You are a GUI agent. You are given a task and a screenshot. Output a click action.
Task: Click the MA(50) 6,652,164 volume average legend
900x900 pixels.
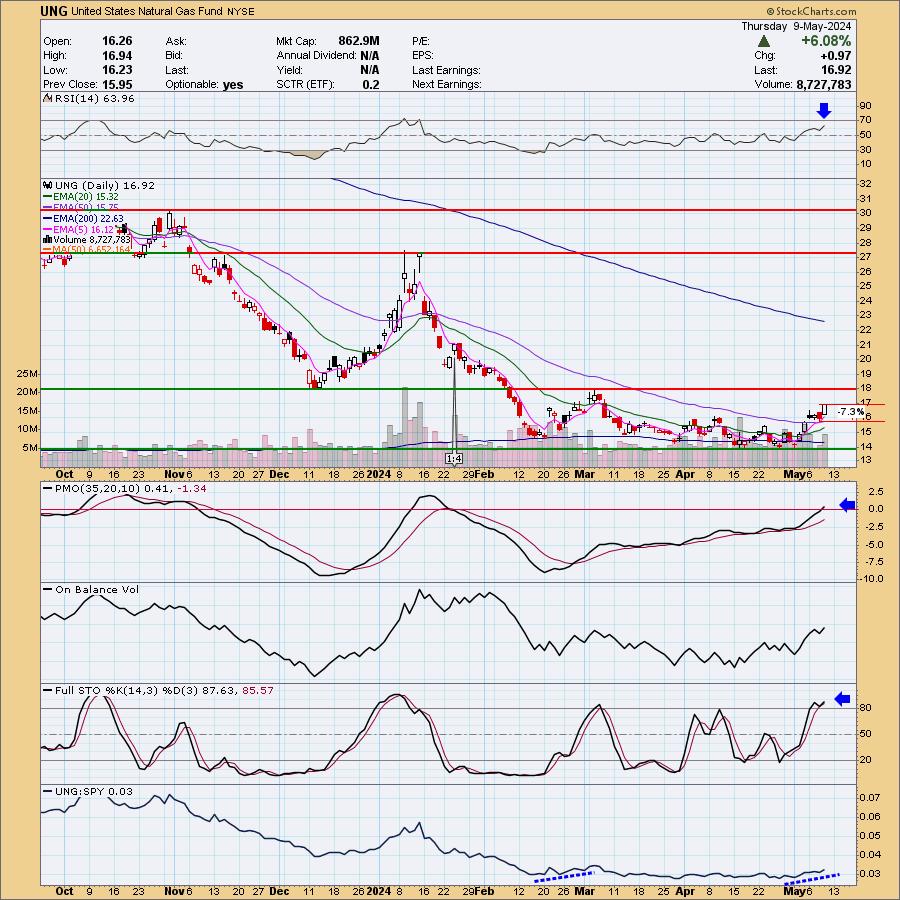point(91,250)
